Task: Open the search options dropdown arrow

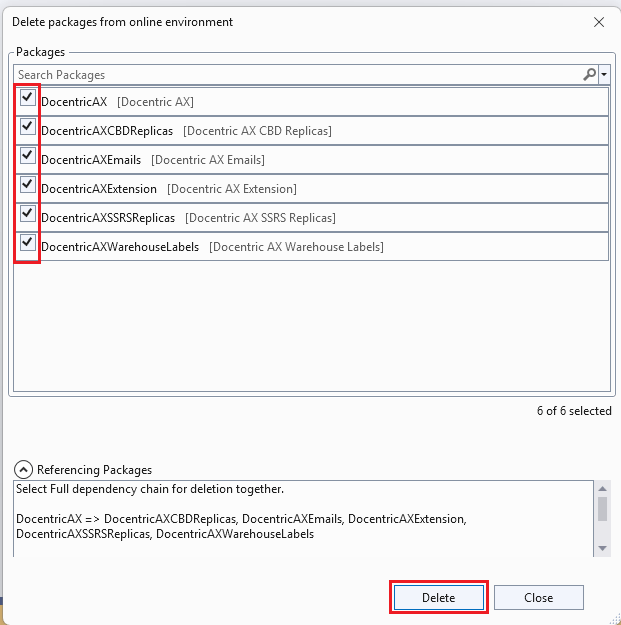Action: coord(604,75)
